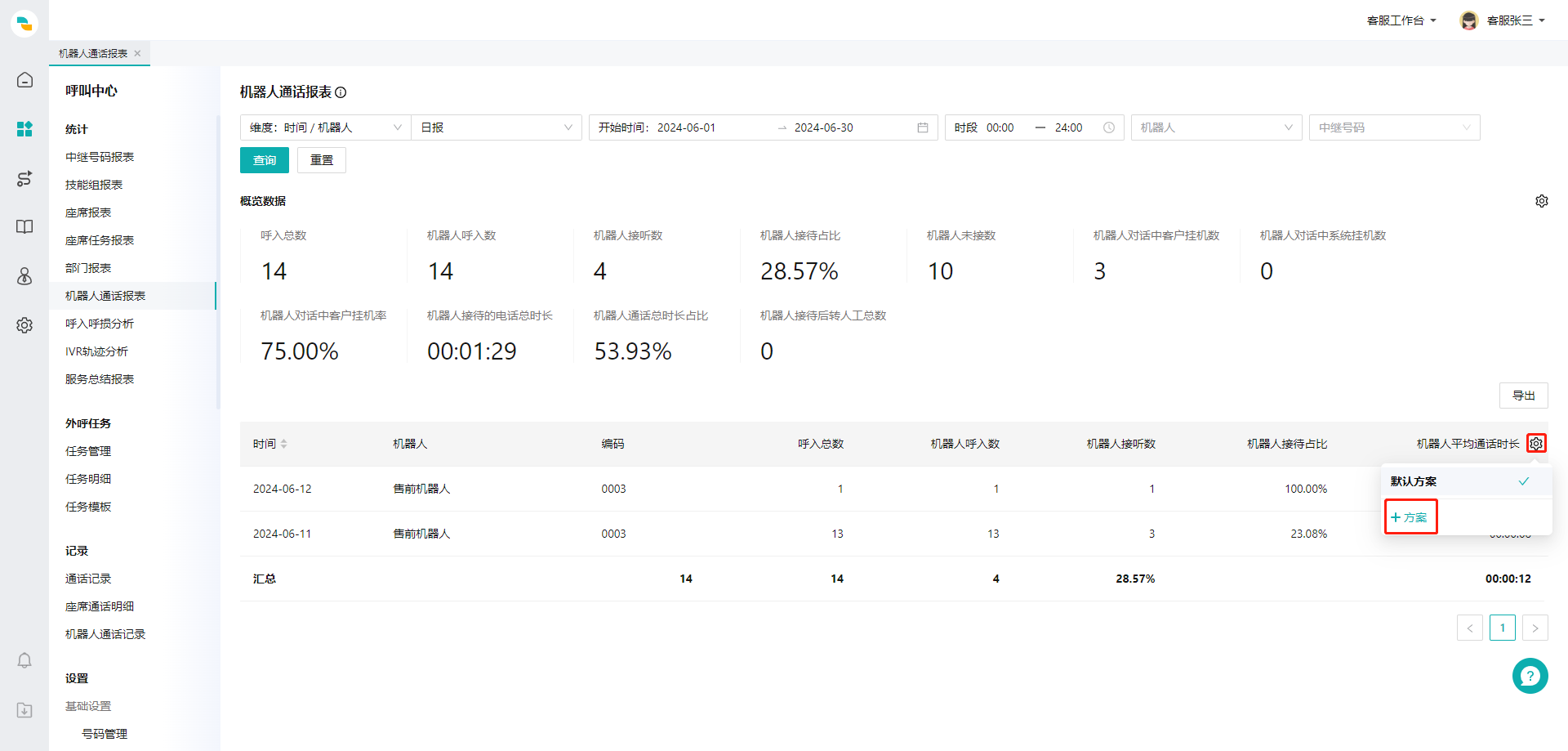The height and width of the screenshot is (751, 1568).
Task: Click the clock icon in 时段 field
Action: point(1109,127)
